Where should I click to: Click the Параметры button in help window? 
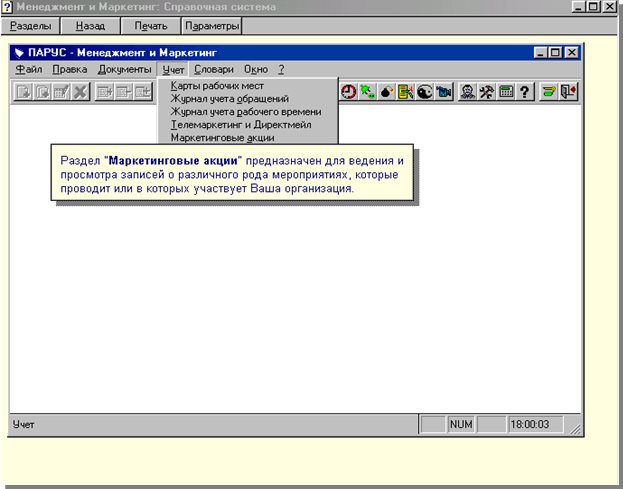pyautogui.click(x=212, y=26)
